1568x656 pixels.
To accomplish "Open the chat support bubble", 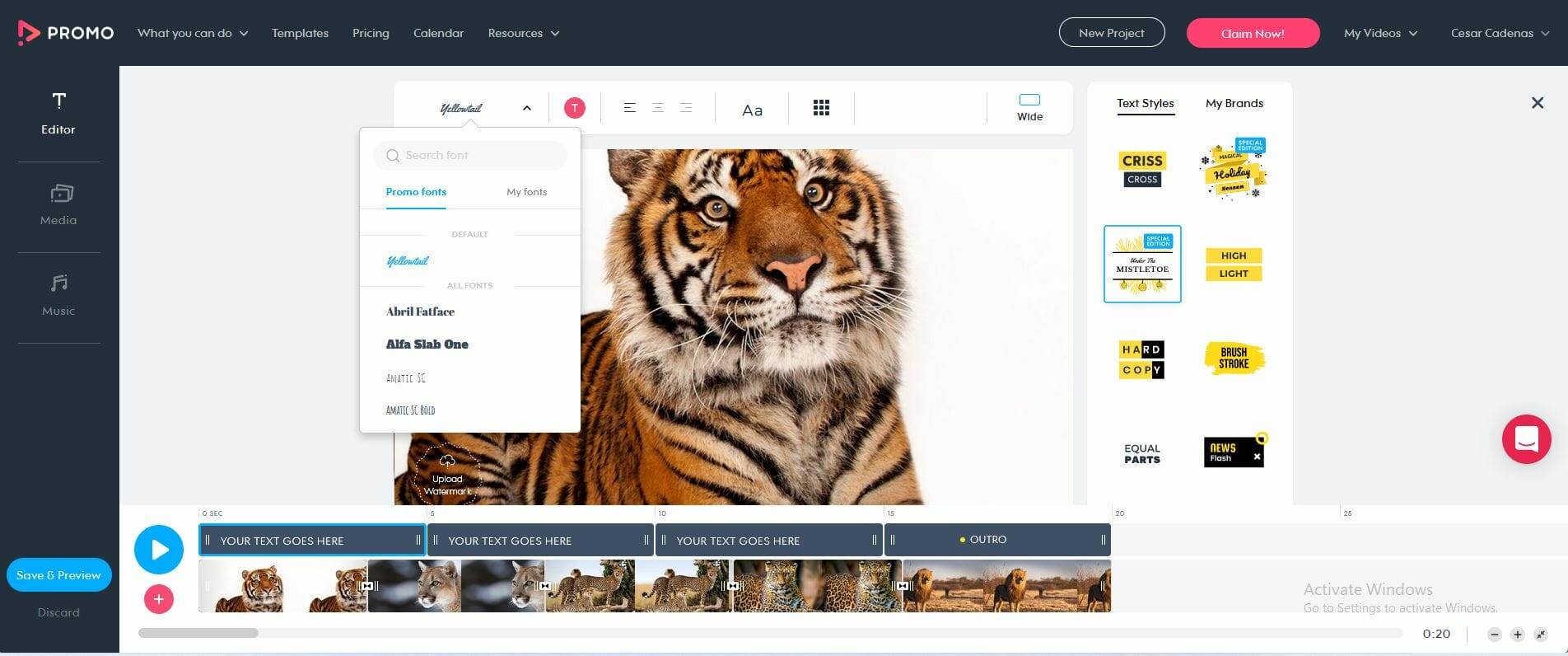I will point(1526,439).
